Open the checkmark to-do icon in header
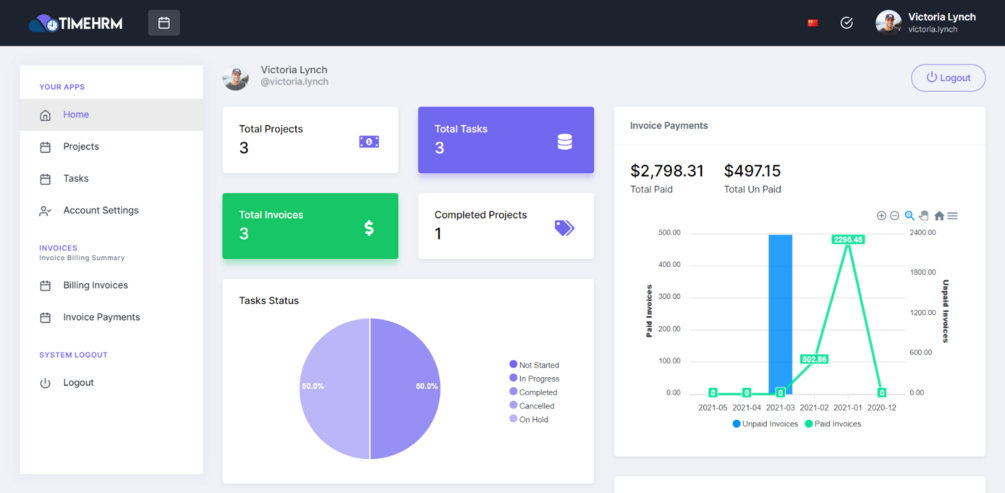The height and width of the screenshot is (493, 1005). click(x=847, y=23)
